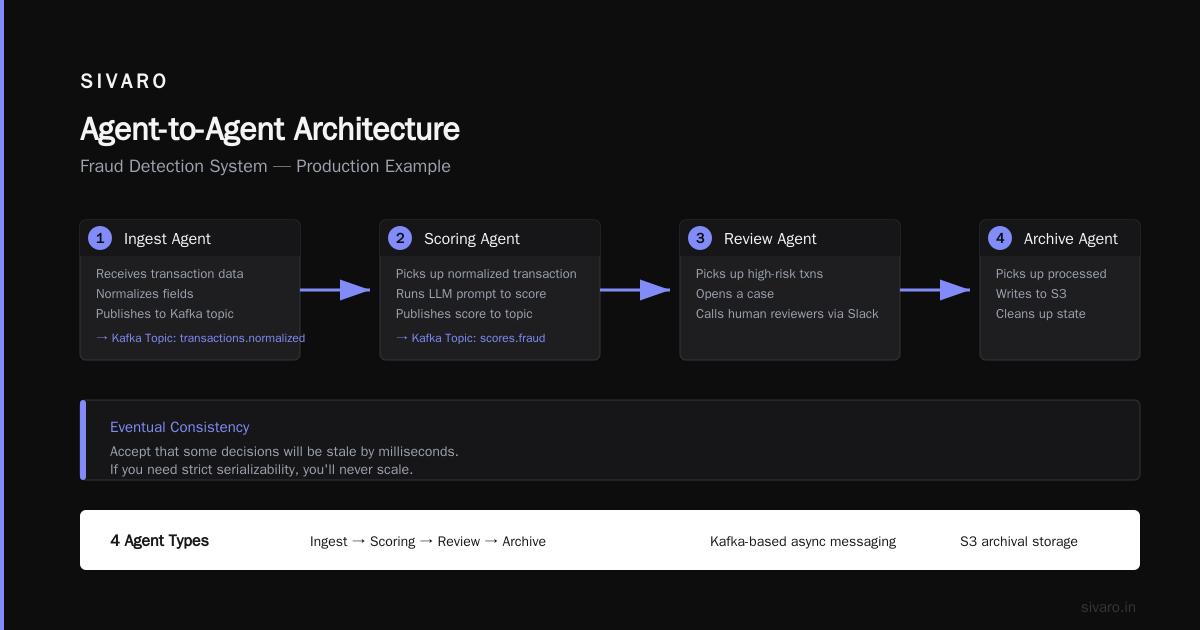
Task: Click the Agent-to-Agent Architecture title
Action: [x=270, y=129]
